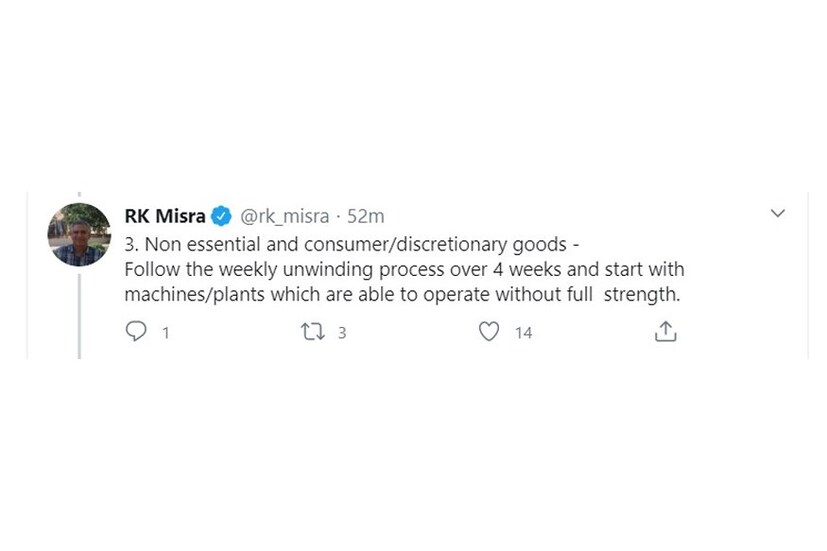
Task: Open RK Misra's profile photo
Action: click(79, 234)
